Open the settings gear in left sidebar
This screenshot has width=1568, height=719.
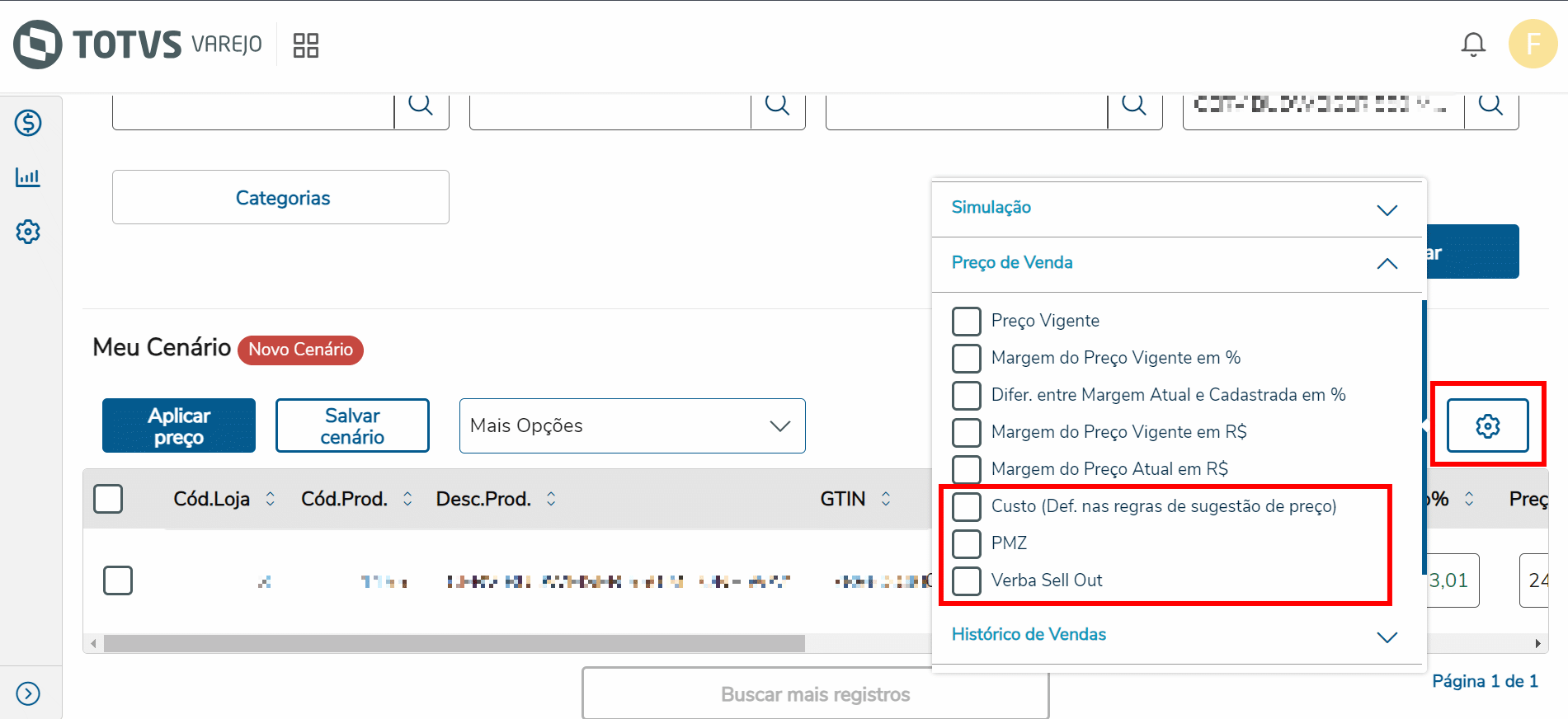pos(28,232)
